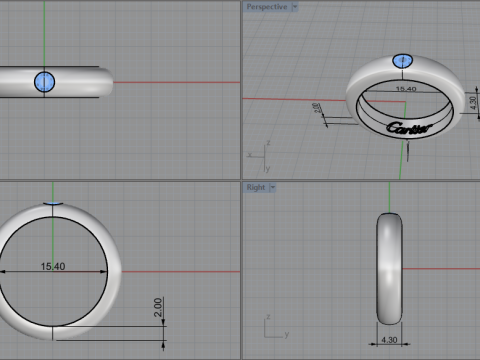
Task: Open the Right viewport title label
Action: (x=256, y=187)
